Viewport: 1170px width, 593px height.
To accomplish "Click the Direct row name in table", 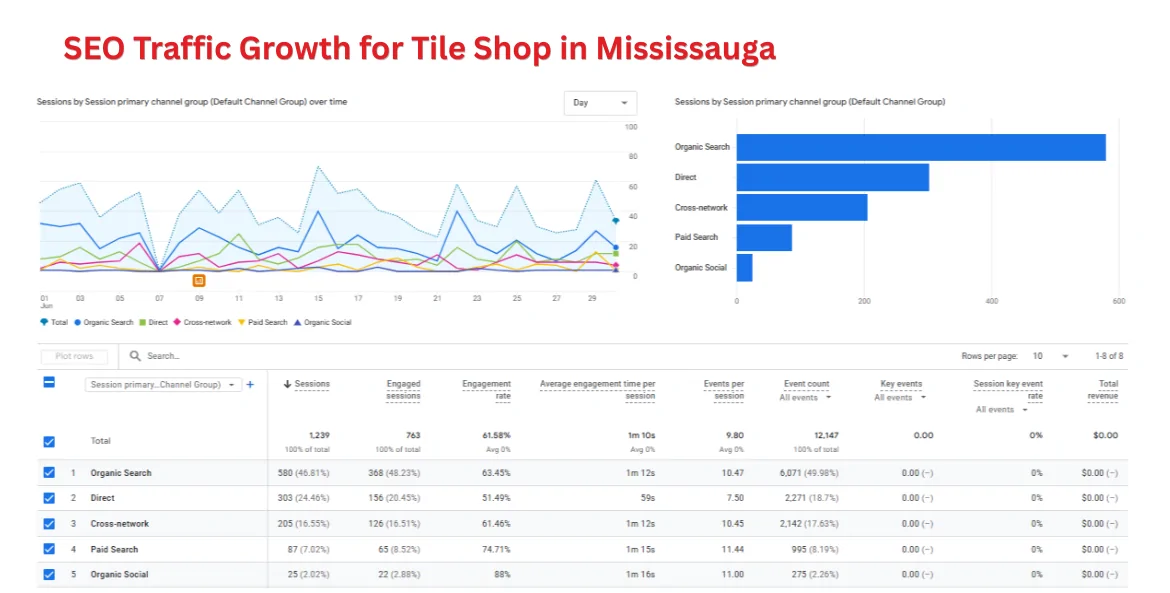I will tap(102, 498).
